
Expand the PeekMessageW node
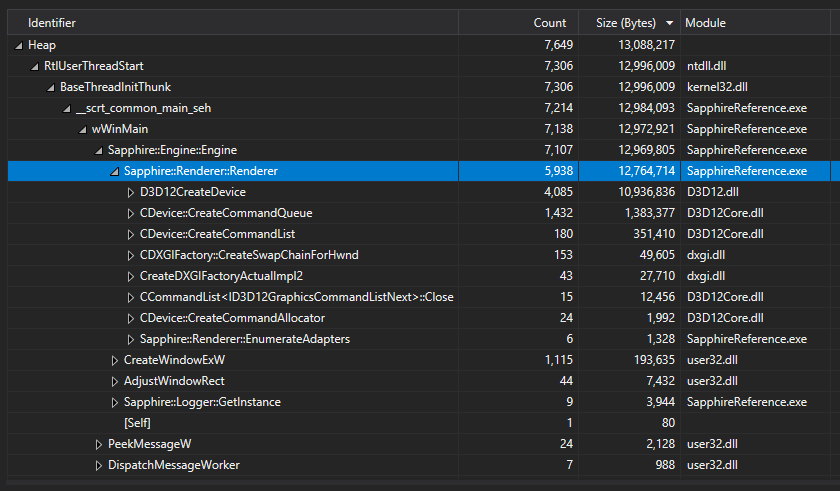point(99,444)
